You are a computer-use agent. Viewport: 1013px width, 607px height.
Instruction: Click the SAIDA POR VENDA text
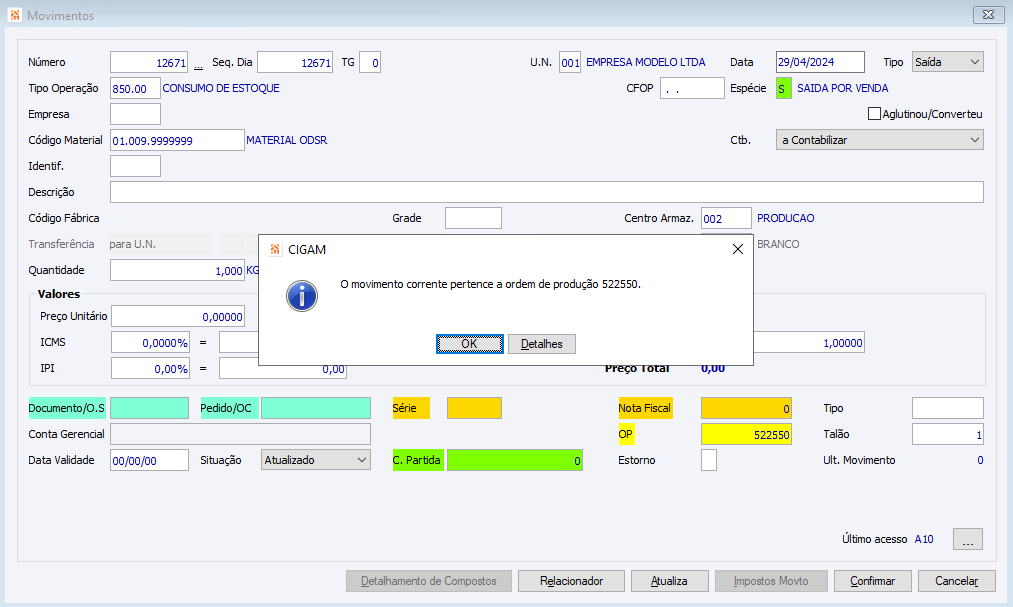coord(842,88)
